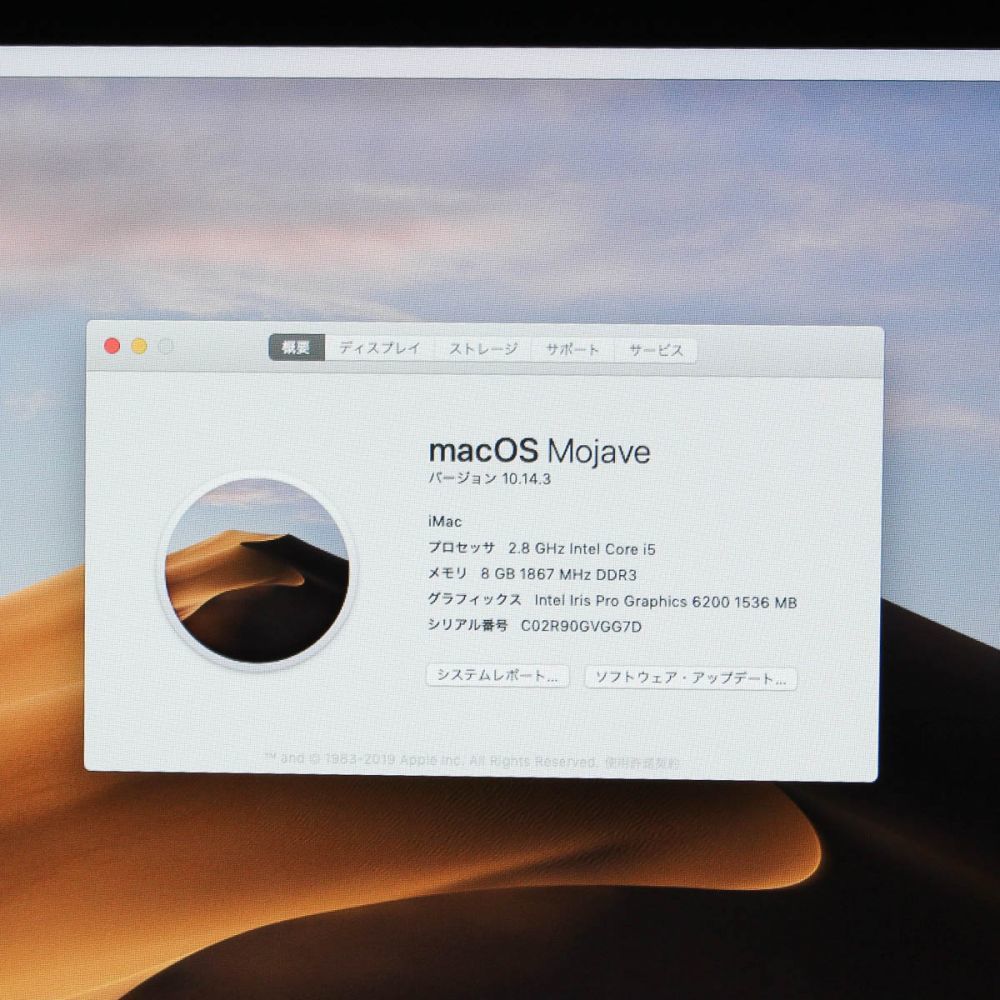1000x1000 pixels.
Task: Select the 概要 tab
Action: 297,348
